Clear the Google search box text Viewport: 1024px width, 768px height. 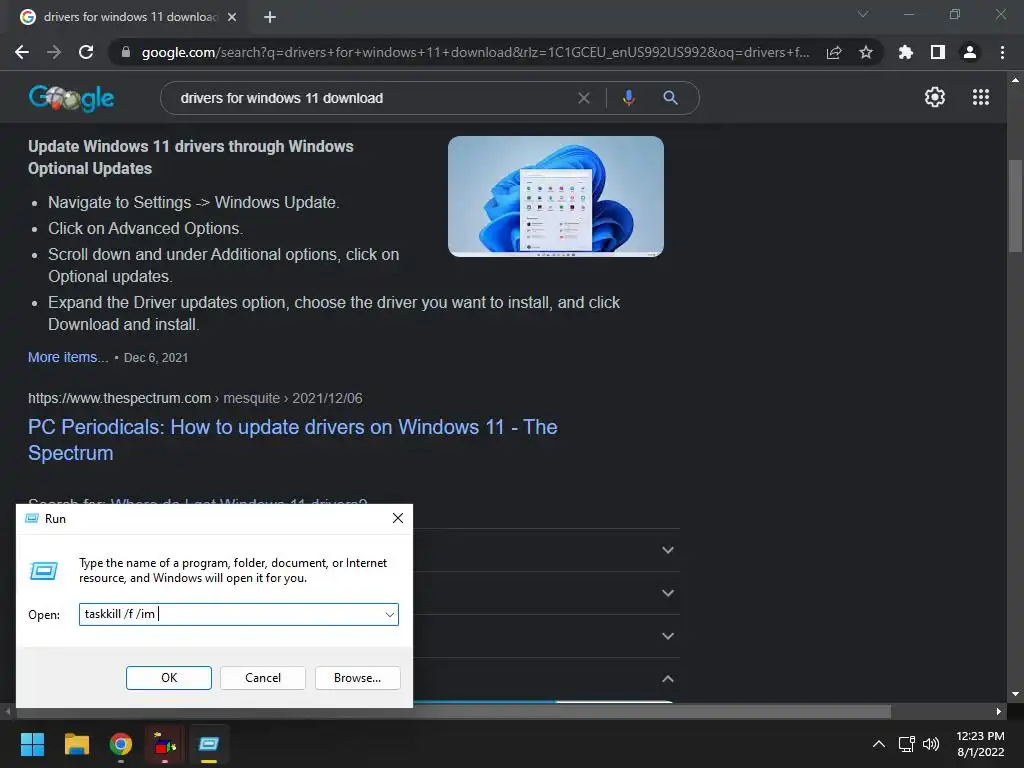pyautogui.click(x=584, y=98)
